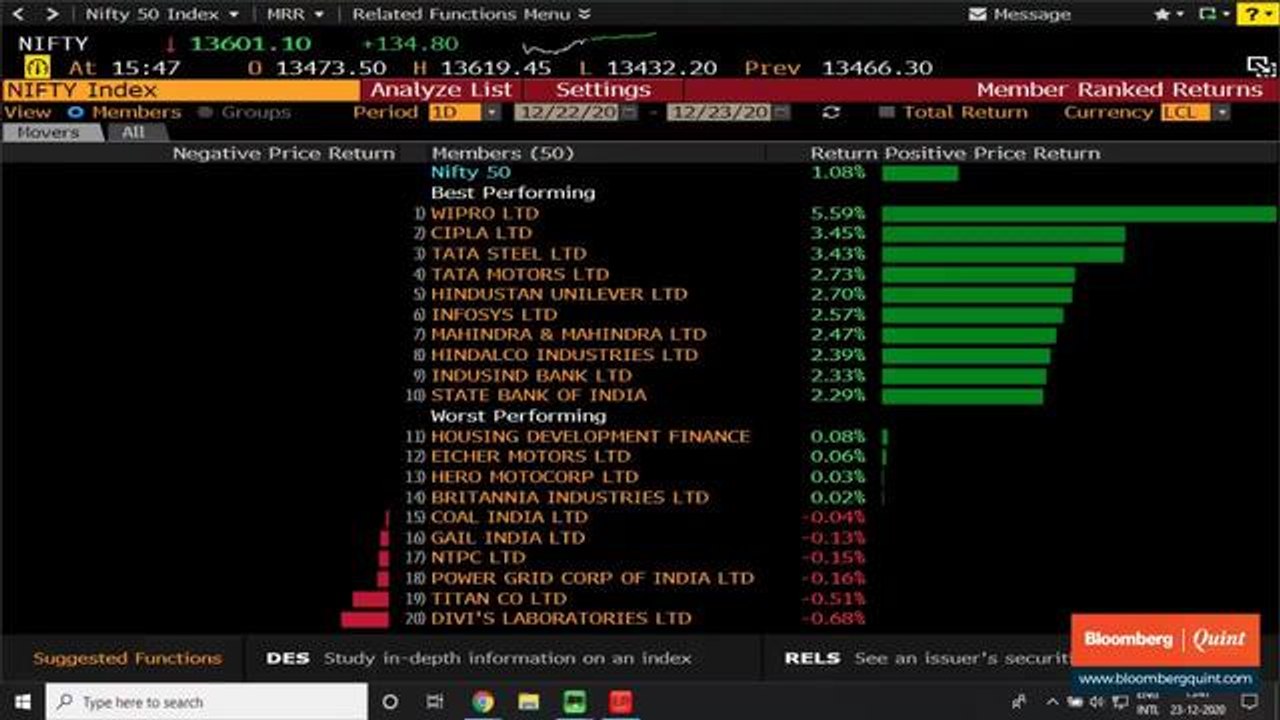Click the yellow alert icon beside At 15:47
The width and height of the screenshot is (1280, 720).
coord(37,67)
